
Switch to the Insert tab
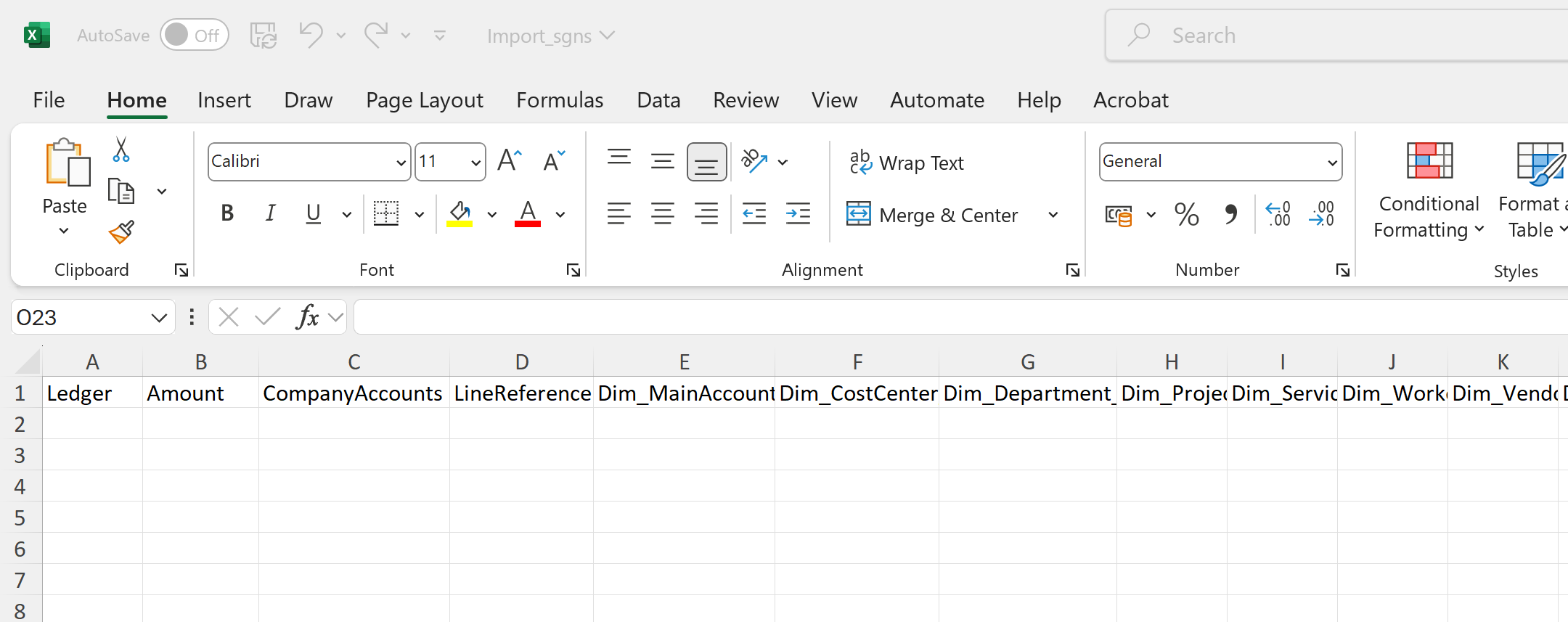coord(224,100)
